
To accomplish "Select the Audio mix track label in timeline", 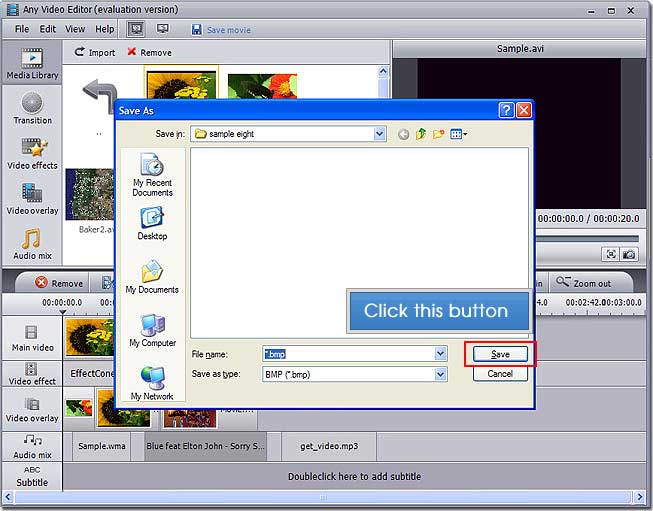I will [32, 446].
